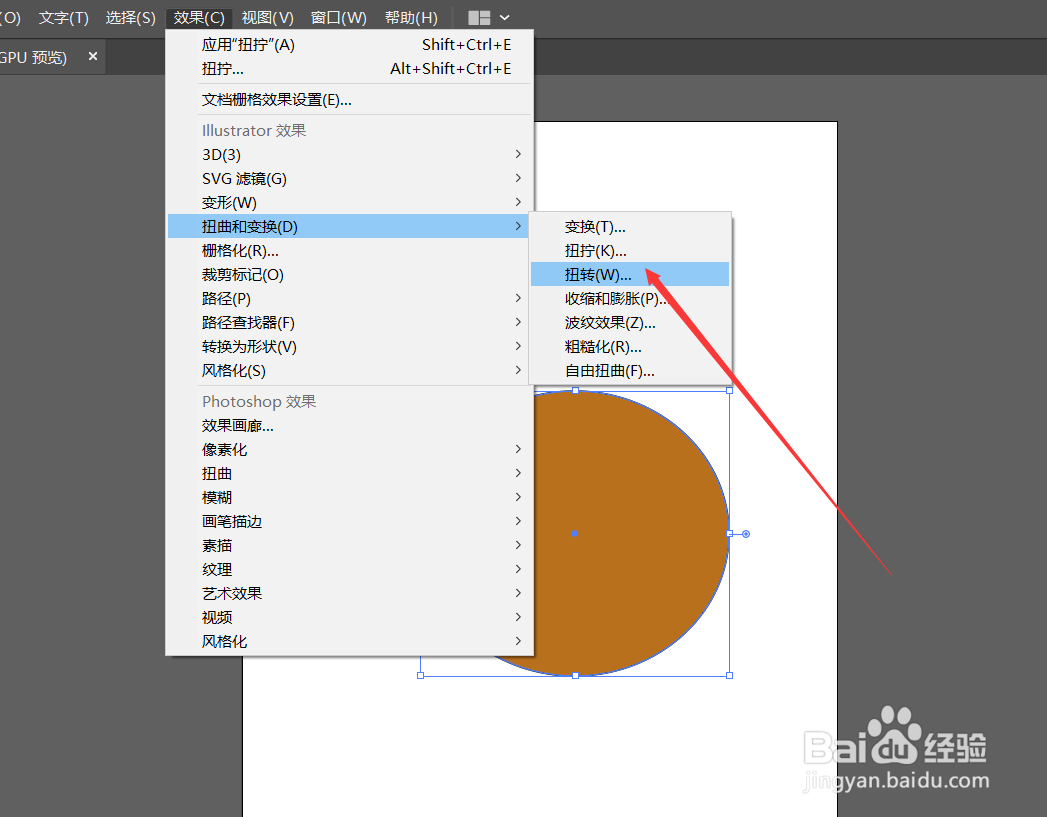
Task: Close the GPU preview document tab
Action: 93,56
